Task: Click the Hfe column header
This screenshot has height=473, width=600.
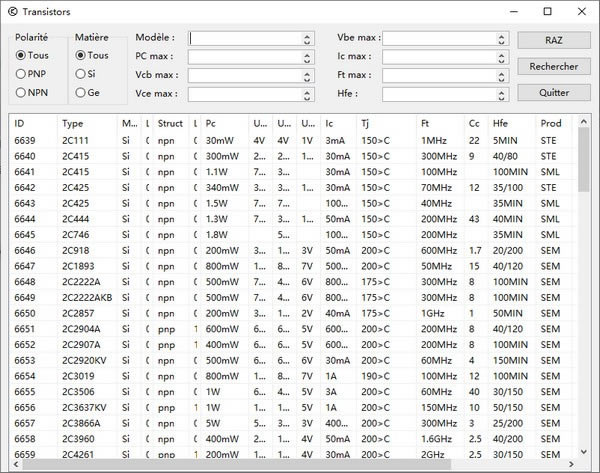Action: pyautogui.click(x=511, y=123)
